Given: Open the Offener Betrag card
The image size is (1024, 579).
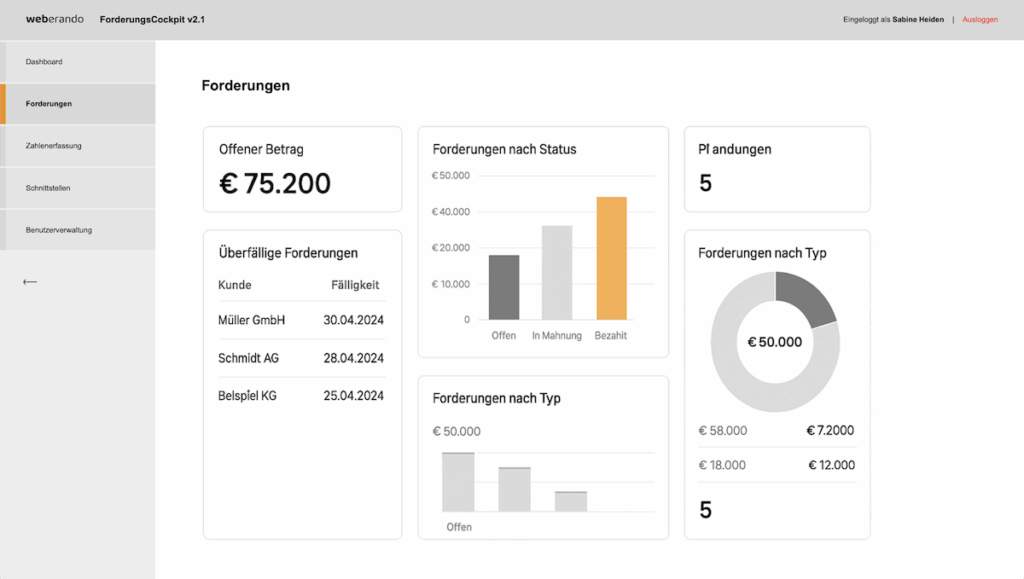Looking at the screenshot, I should click(x=302, y=169).
